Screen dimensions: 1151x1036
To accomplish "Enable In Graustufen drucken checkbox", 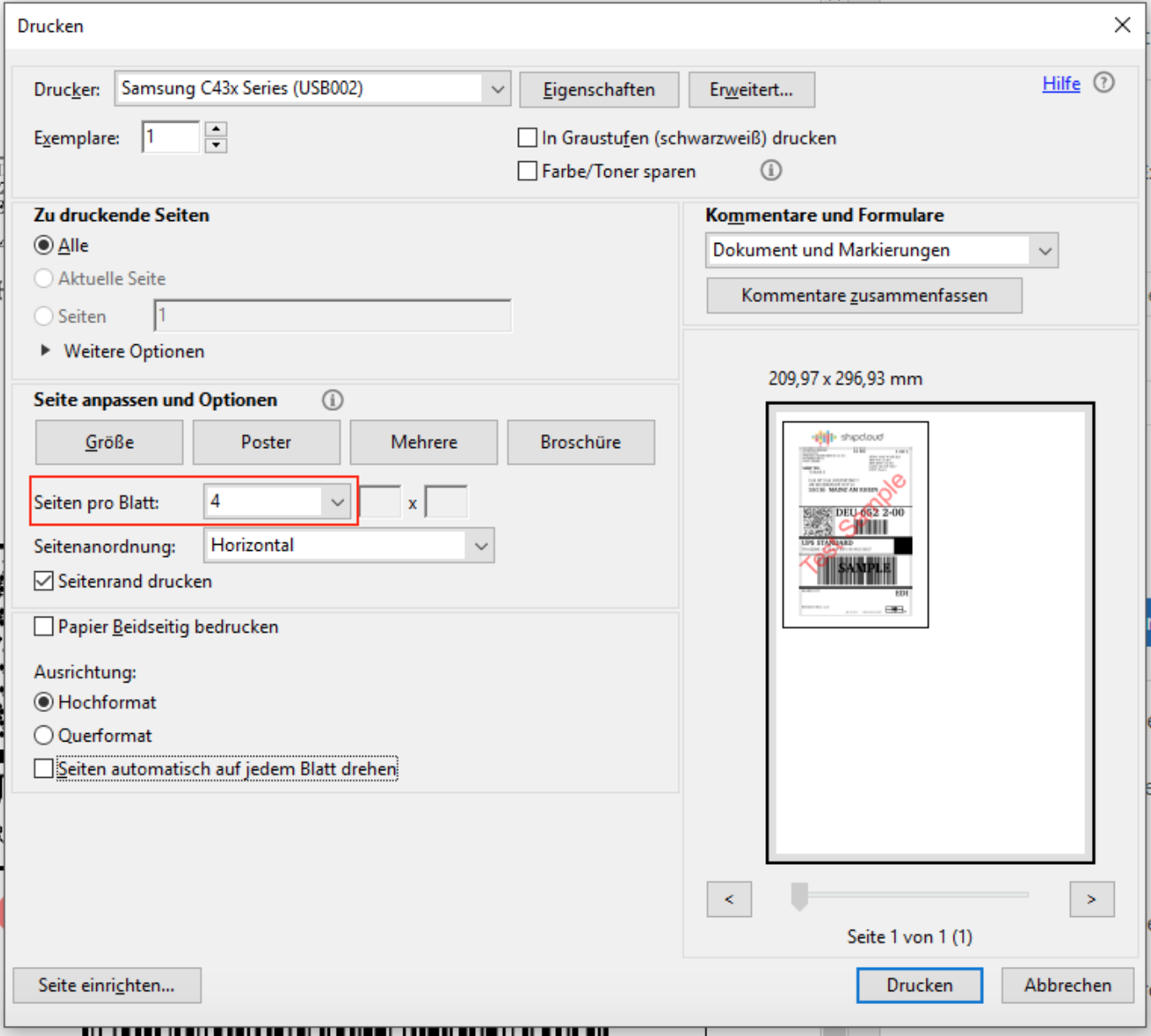I will (x=527, y=138).
